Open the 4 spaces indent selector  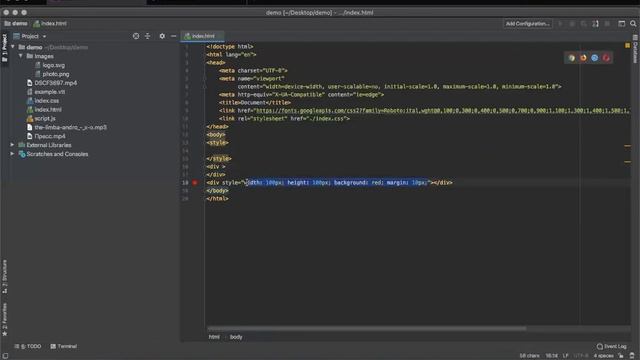(x=603, y=356)
